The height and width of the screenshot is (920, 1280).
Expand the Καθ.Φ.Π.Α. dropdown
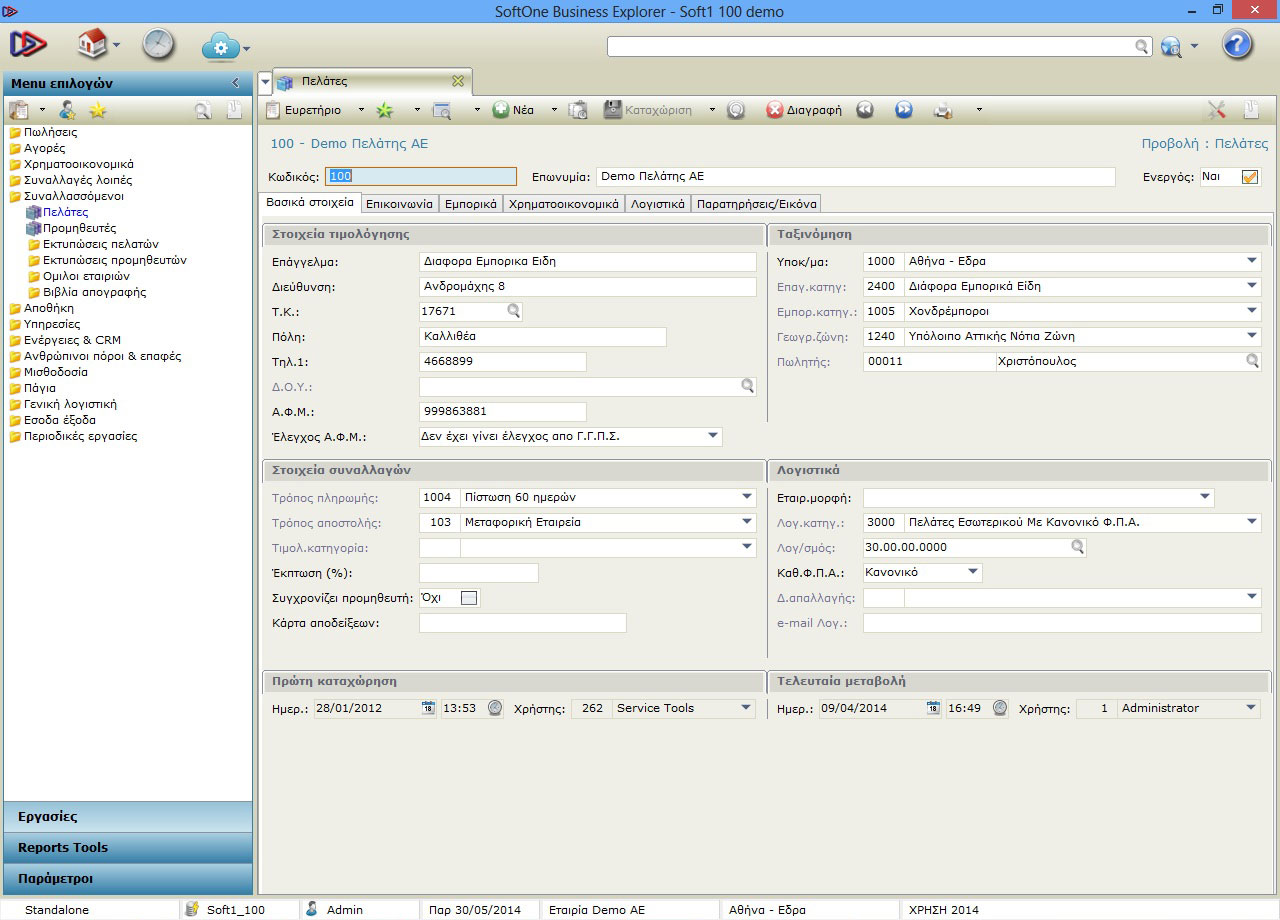pos(972,572)
